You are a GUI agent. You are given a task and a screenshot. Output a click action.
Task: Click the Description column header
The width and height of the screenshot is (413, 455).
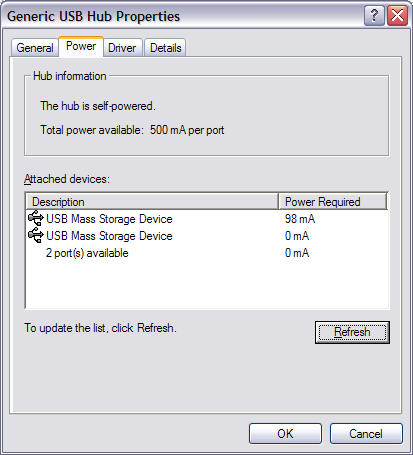[152, 201]
